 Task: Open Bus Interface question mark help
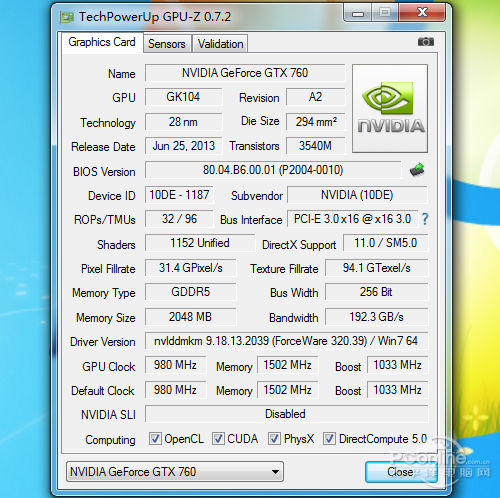[x=425, y=219]
